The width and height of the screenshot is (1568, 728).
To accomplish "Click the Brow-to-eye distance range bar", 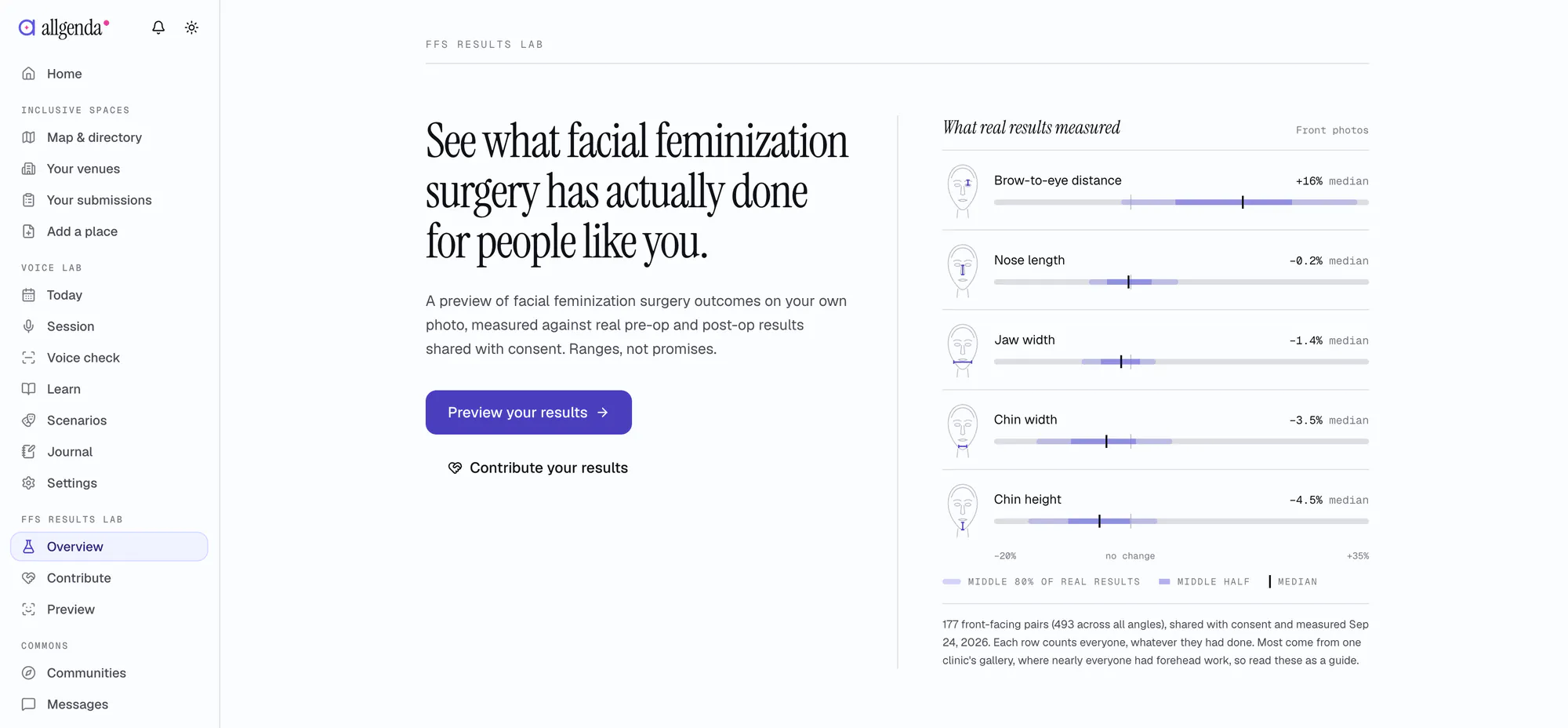I will point(1181,202).
